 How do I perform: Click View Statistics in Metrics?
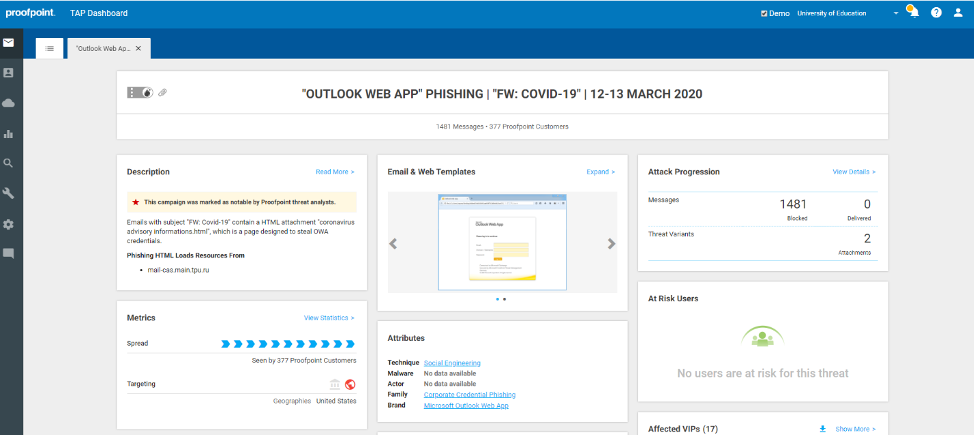click(x=329, y=318)
